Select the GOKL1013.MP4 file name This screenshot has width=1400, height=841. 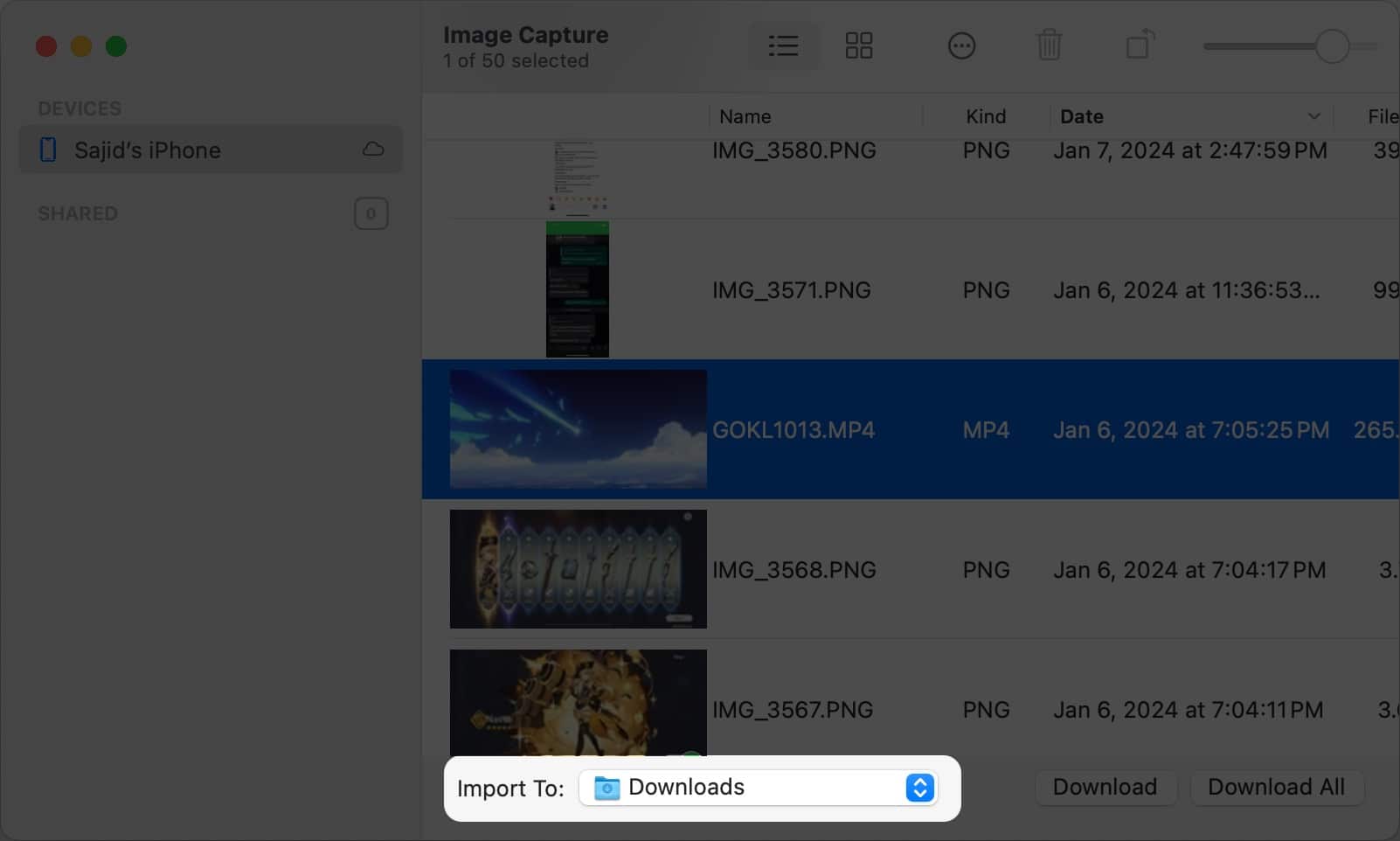coord(793,430)
